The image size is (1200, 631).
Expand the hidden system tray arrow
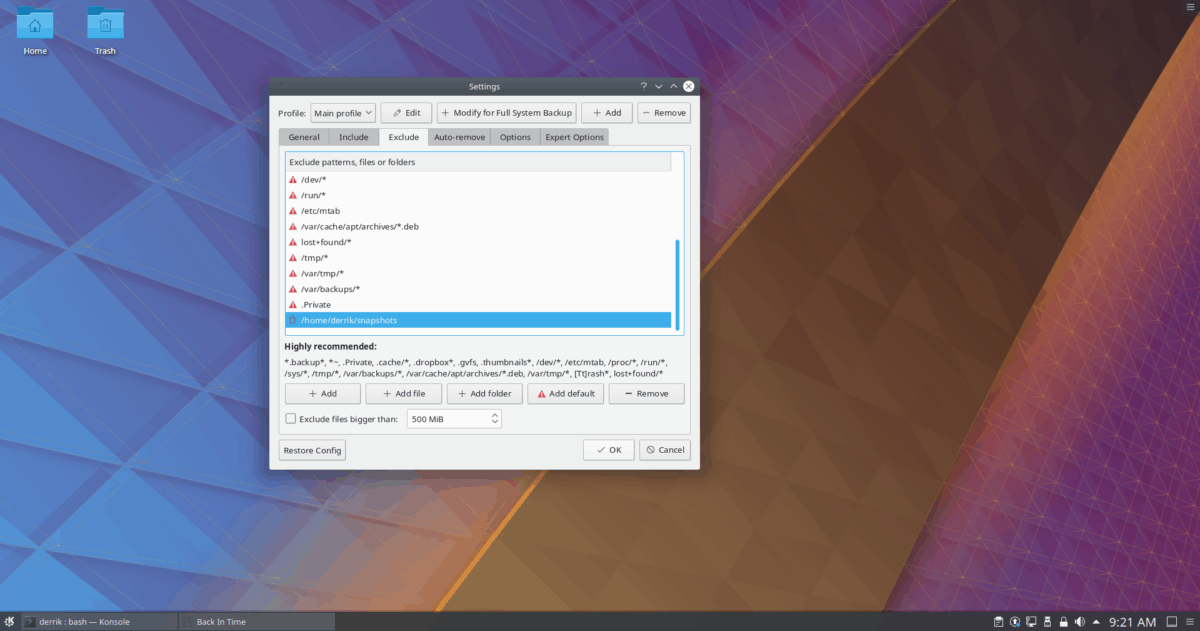1096,621
